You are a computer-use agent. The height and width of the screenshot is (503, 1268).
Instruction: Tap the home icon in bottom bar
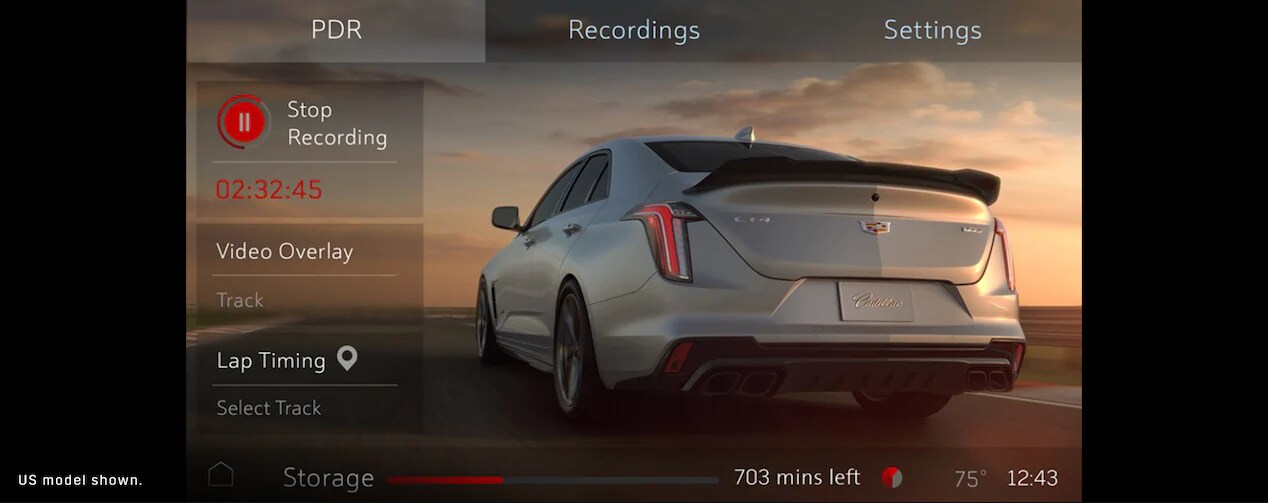pos(221,475)
